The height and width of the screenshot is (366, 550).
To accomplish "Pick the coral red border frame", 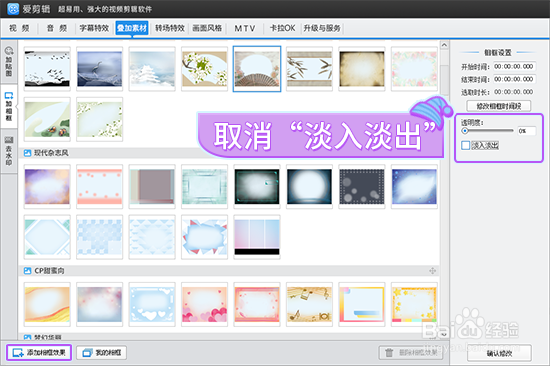I will click(x=257, y=305).
